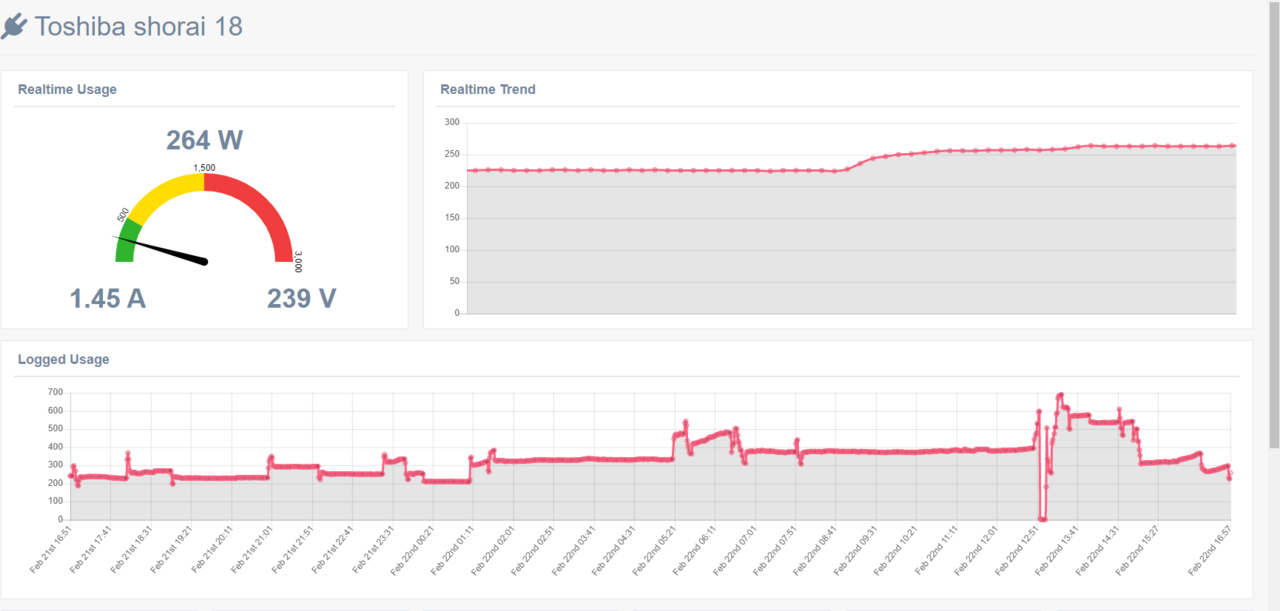Click the plug icon beside Toshiba shorai 18
This screenshot has width=1280, height=611.
[13, 27]
